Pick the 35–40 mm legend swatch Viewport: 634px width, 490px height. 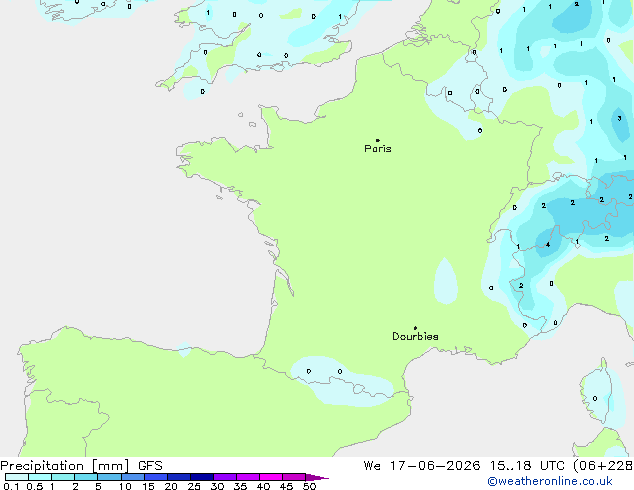pos(248,477)
